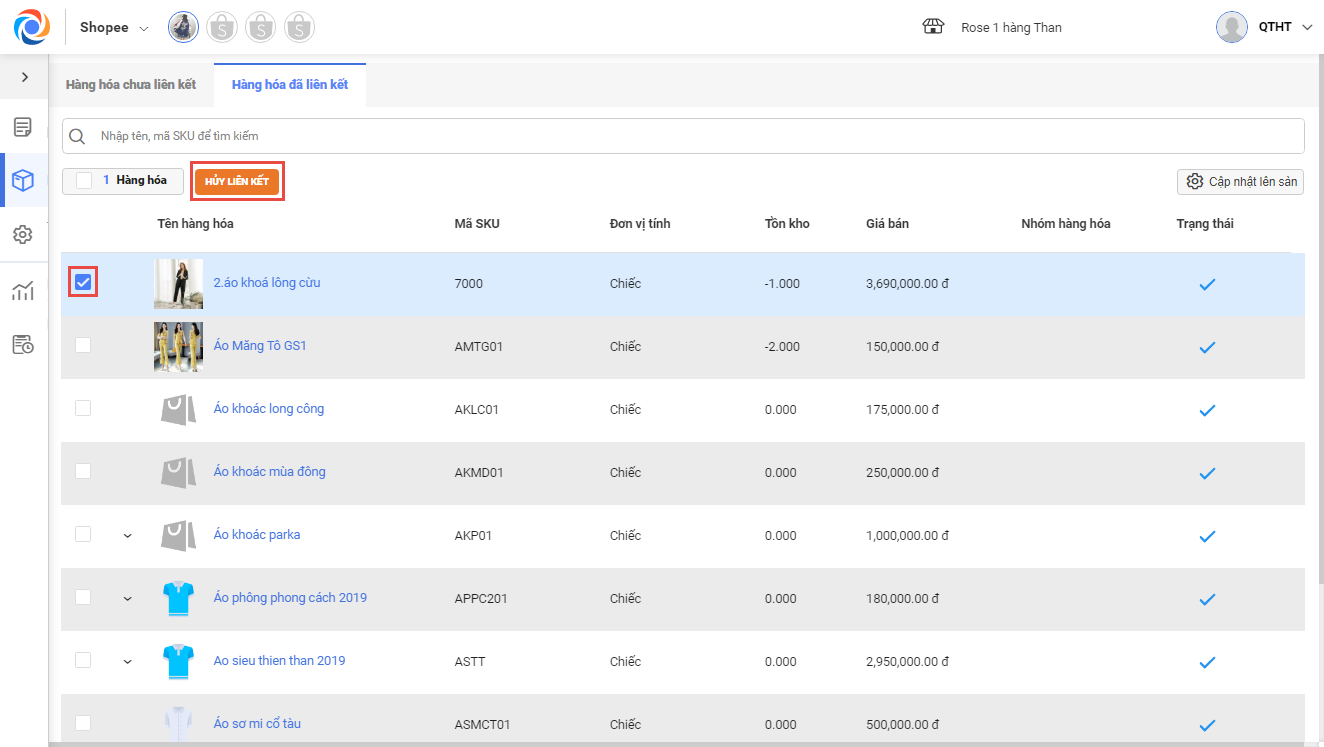
Task: Click the sync history sidebar icon
Action: point(23,345)
